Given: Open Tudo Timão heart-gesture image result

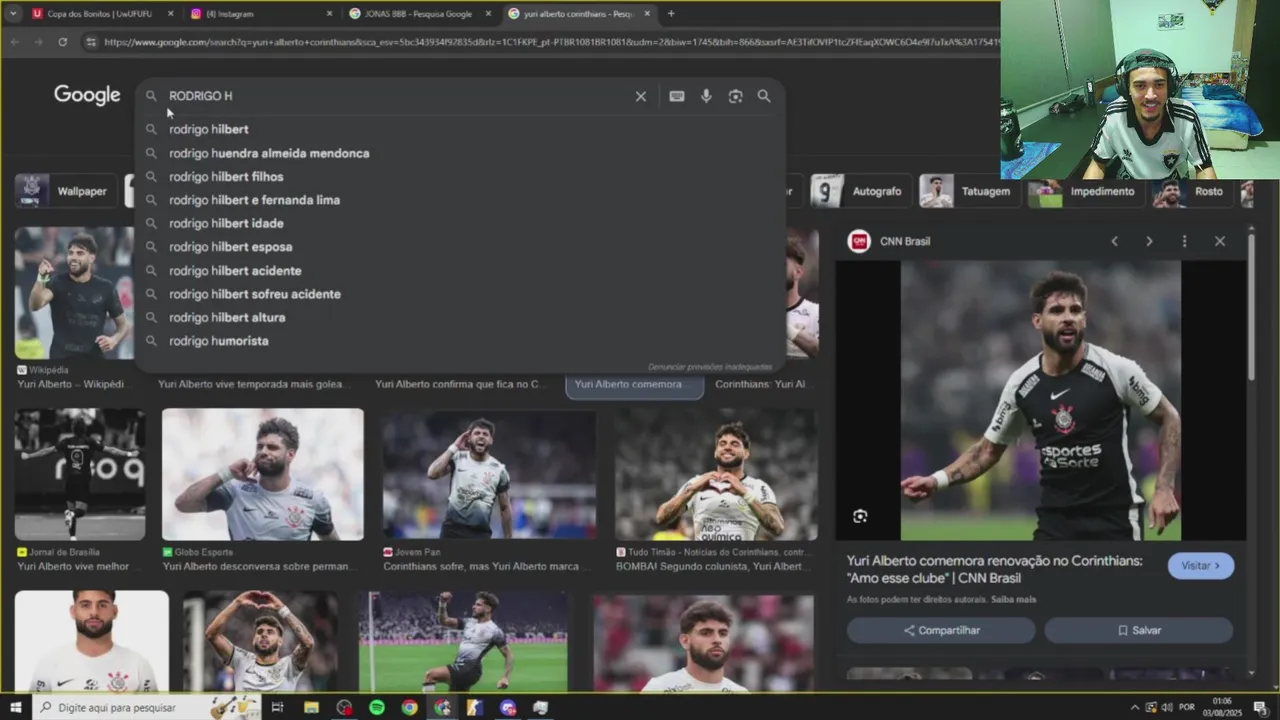Looking at the screenshot, I should (716, 474).
